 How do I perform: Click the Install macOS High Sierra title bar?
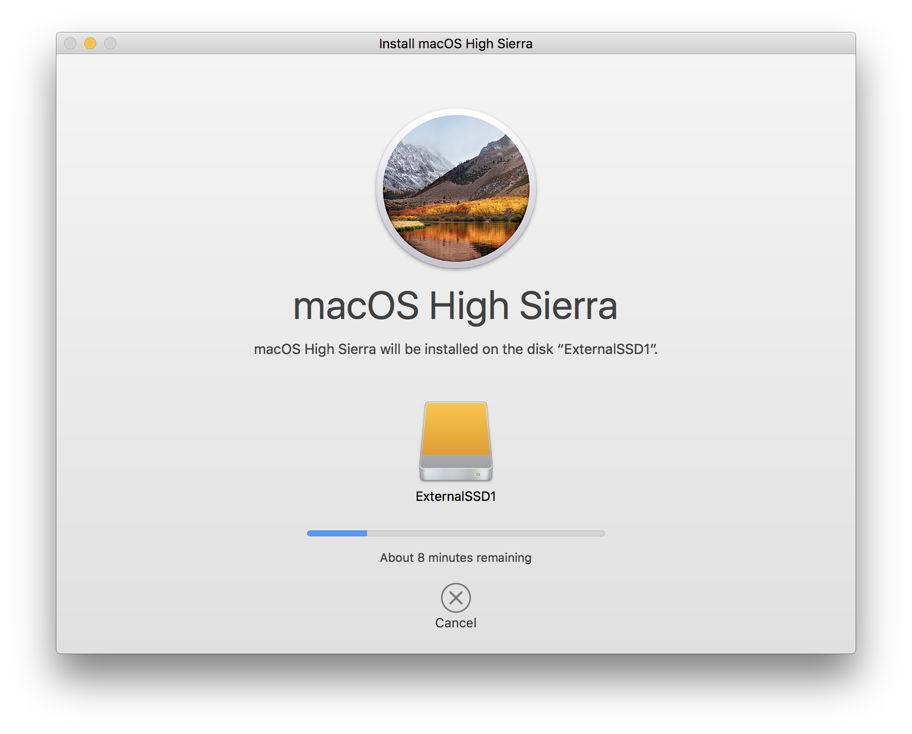[456, 43]
